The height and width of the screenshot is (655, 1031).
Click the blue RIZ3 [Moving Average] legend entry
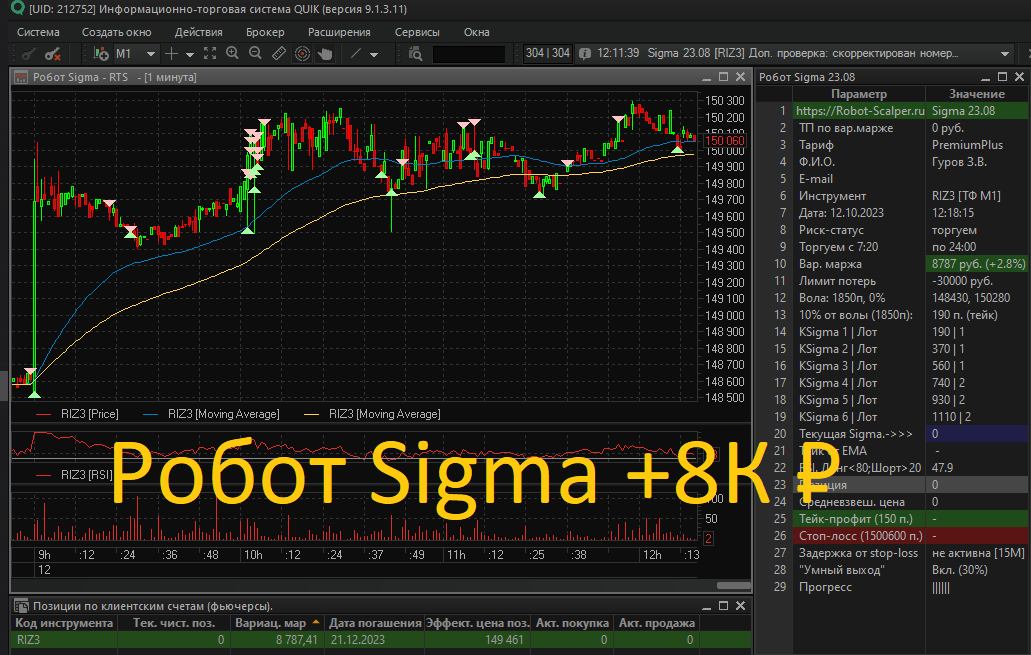[x=211, y=414]
